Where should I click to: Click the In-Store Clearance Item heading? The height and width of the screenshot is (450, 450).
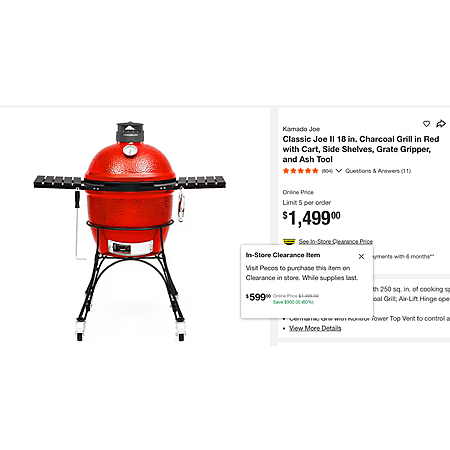click(283, 255)
